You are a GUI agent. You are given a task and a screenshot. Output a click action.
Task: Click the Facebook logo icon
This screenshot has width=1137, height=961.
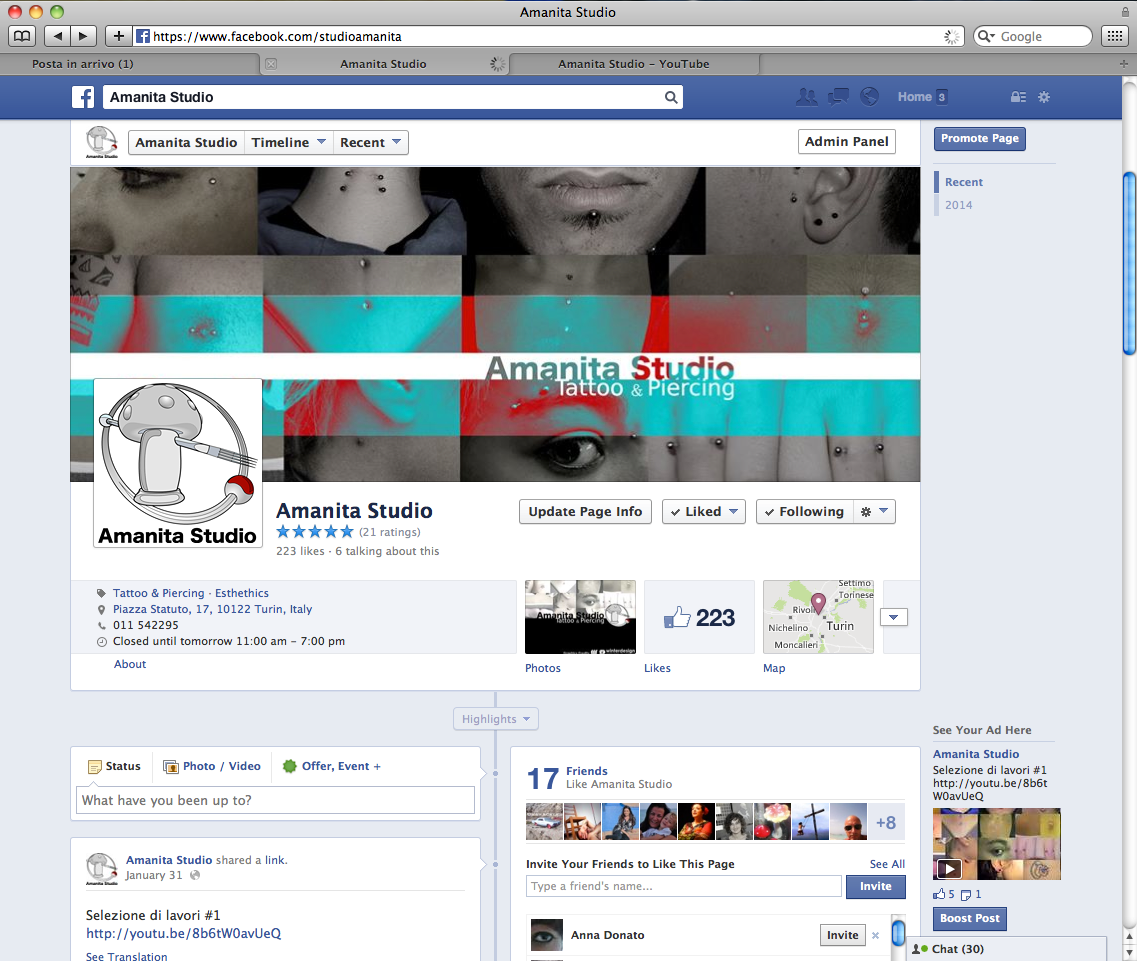point(83,97)
